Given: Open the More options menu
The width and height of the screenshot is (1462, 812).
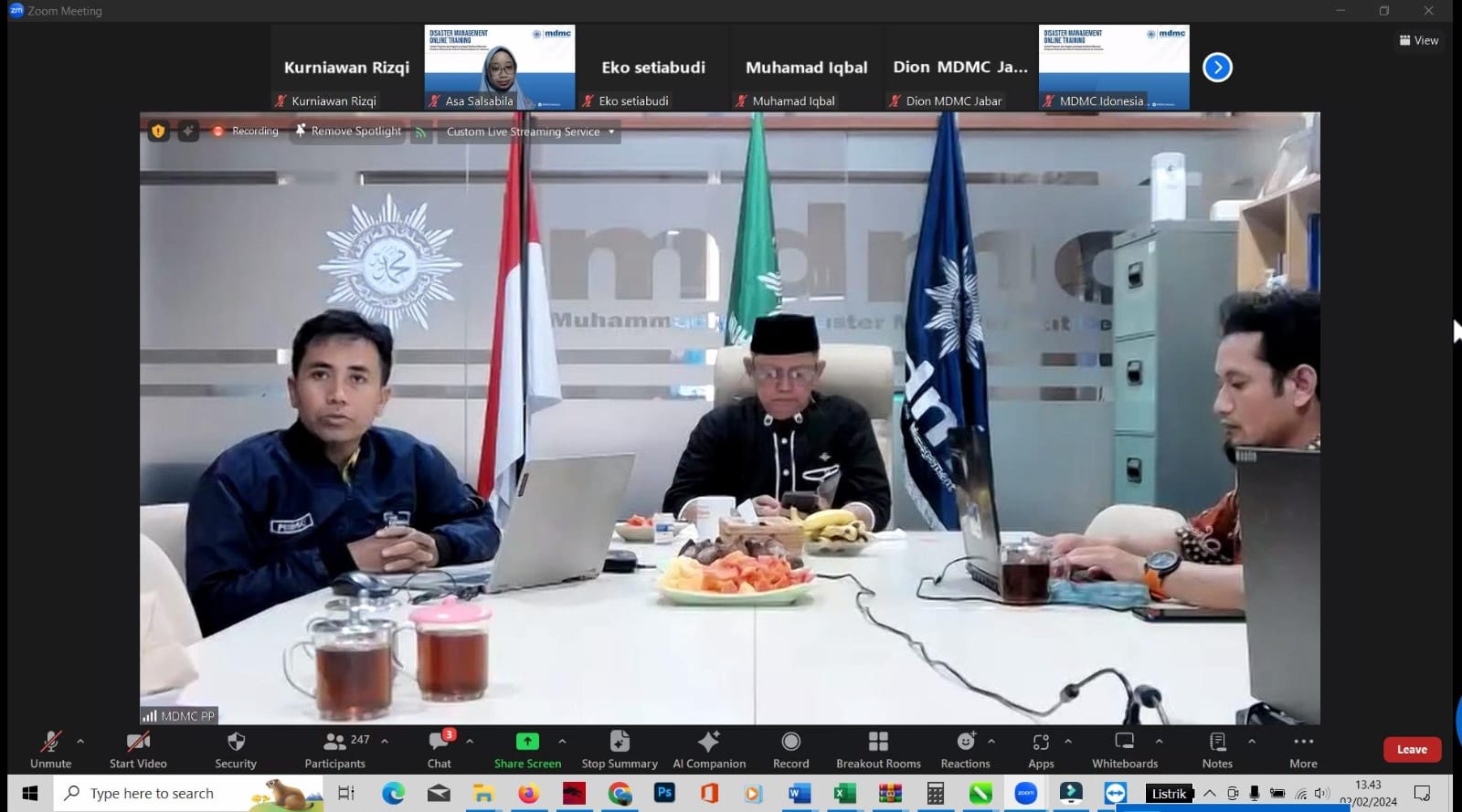Looking at the screenshot, I should pyautogui.click(x=1303, y=749).
